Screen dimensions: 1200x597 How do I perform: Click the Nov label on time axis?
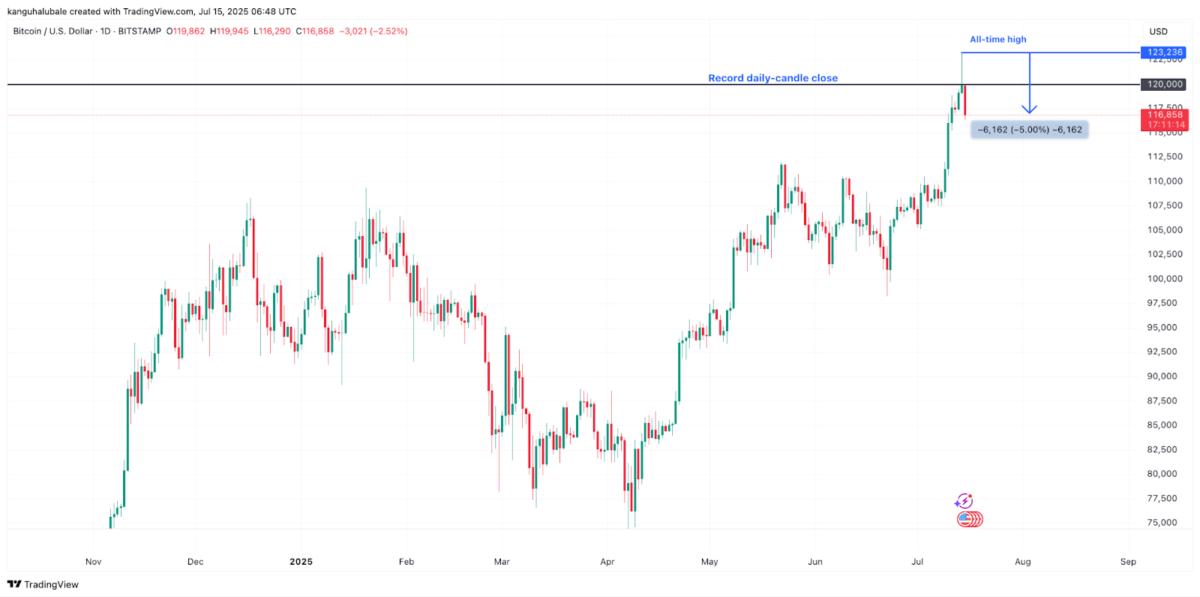[93, 562]
